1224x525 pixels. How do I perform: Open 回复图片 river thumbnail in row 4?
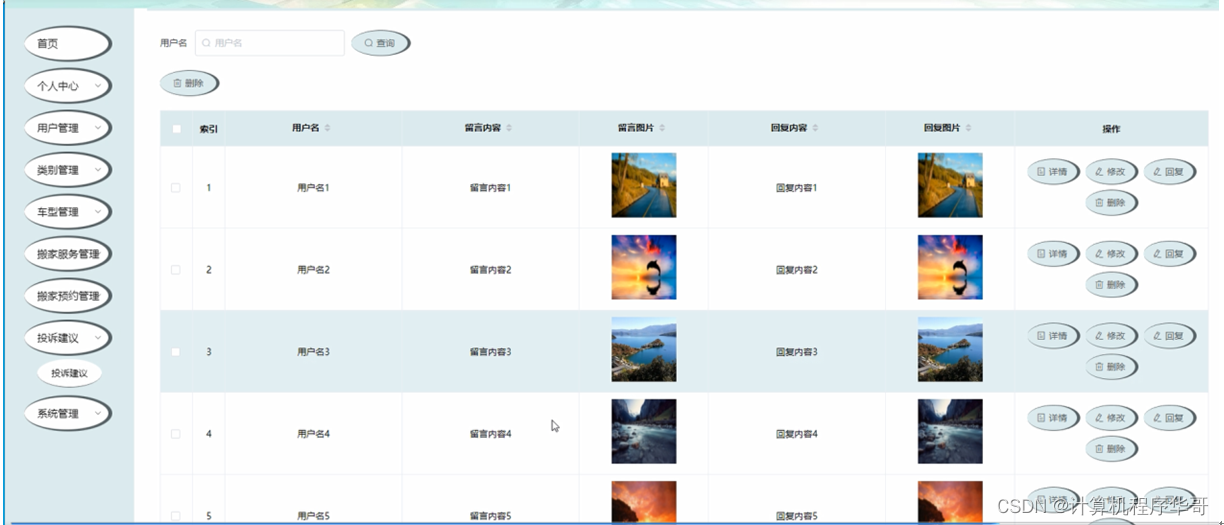[950, 431]
